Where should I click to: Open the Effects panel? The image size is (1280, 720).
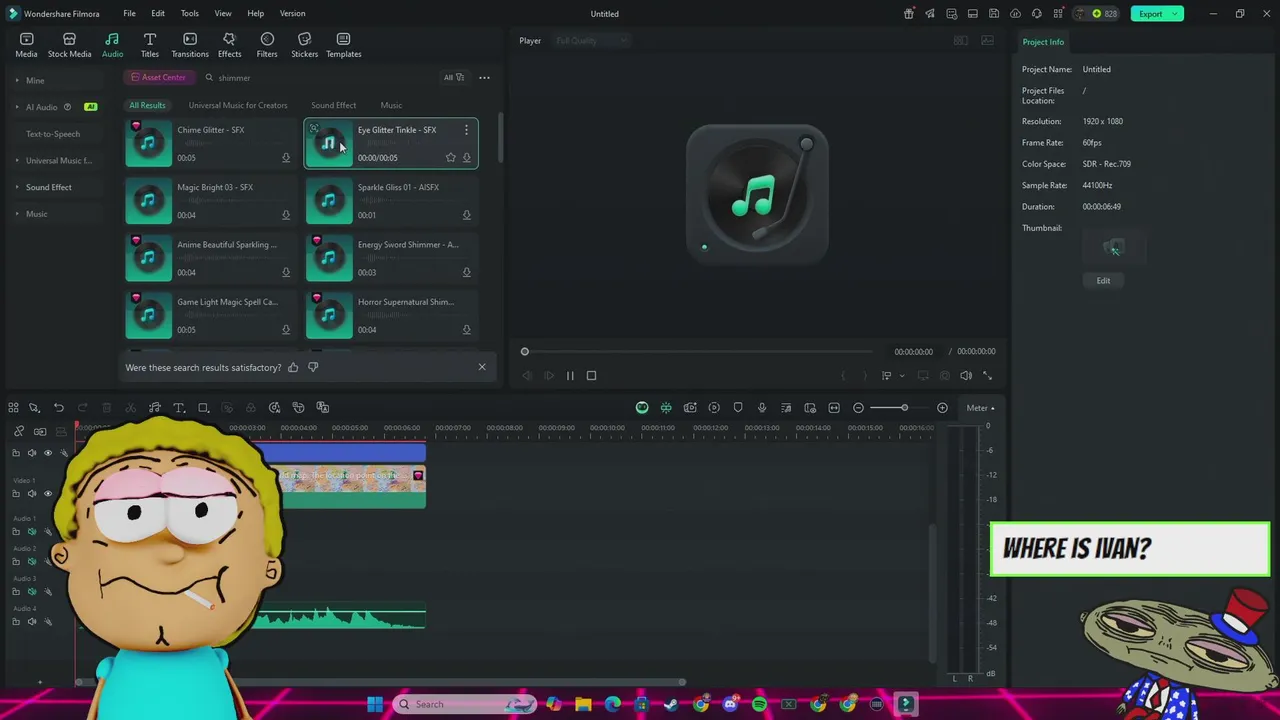pyautogui.click(x=229, y=45)
